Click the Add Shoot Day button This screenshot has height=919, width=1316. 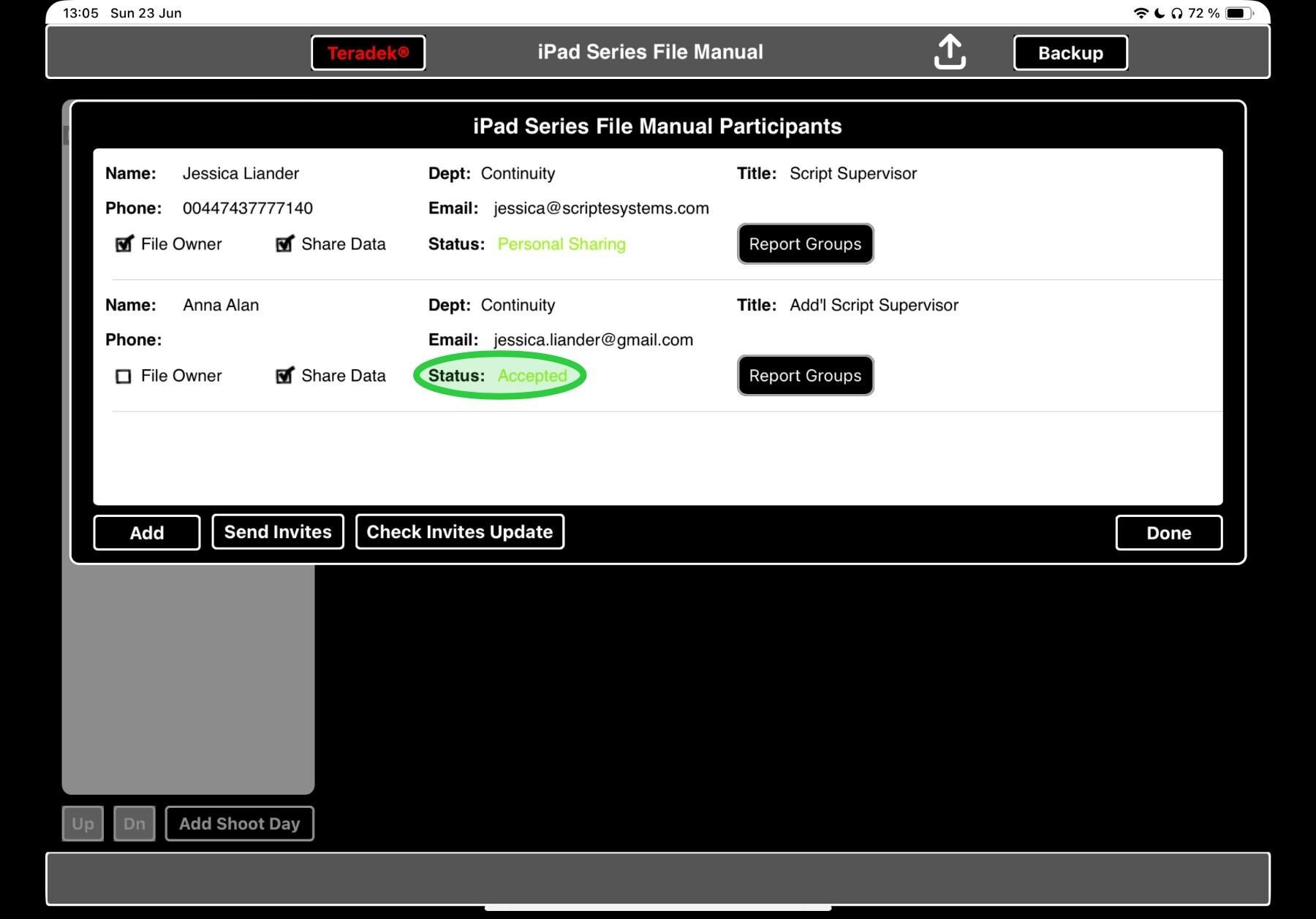pyautogui.click(x=240, y=823)
